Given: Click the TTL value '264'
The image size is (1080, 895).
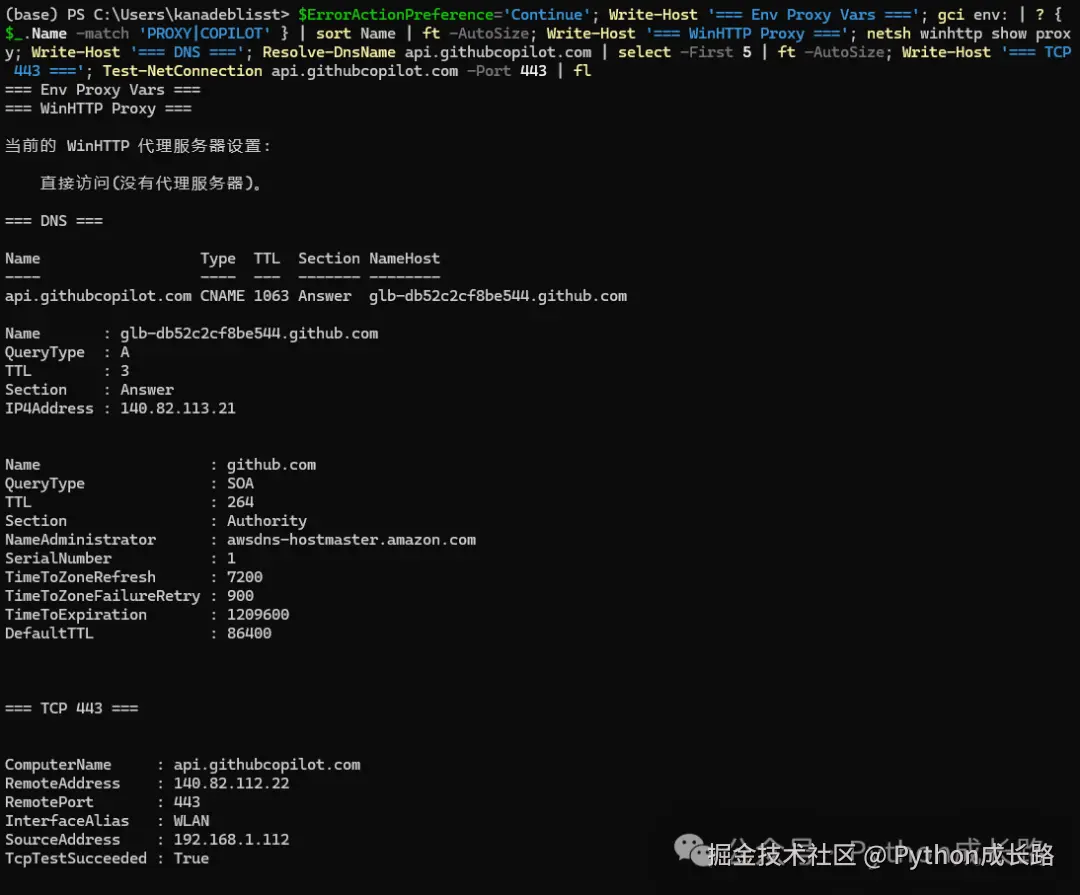Looking at the screenshot, I should point(240,502).
